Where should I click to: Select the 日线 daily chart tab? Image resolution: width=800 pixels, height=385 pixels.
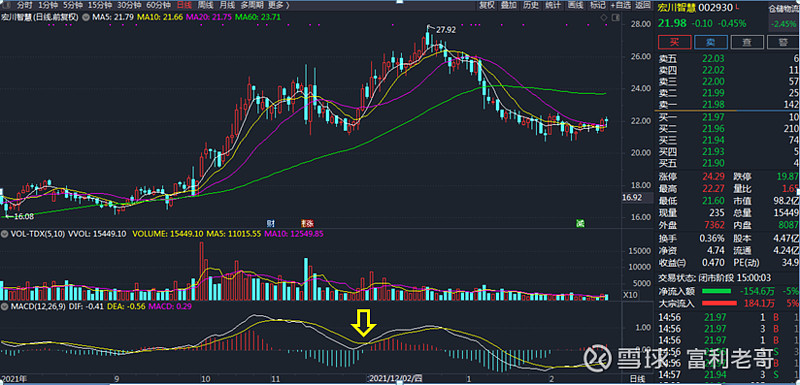(x=184, y=5)
